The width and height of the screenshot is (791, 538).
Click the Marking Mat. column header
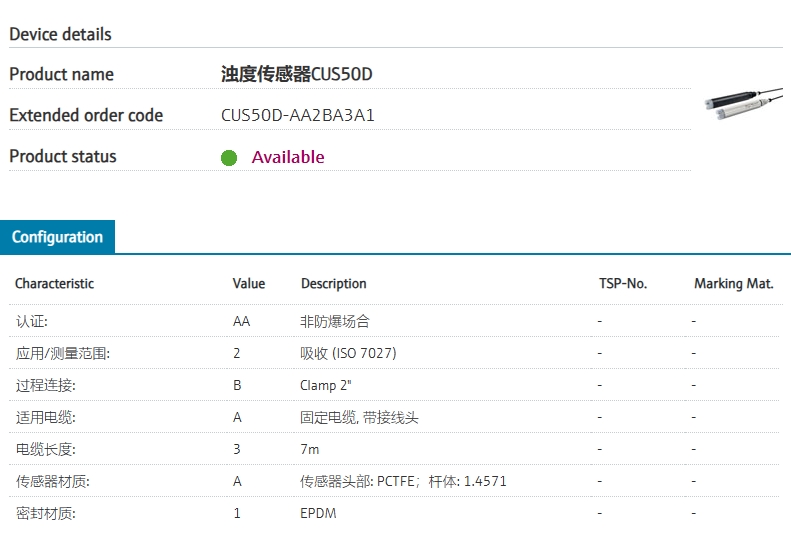point(733,284)
